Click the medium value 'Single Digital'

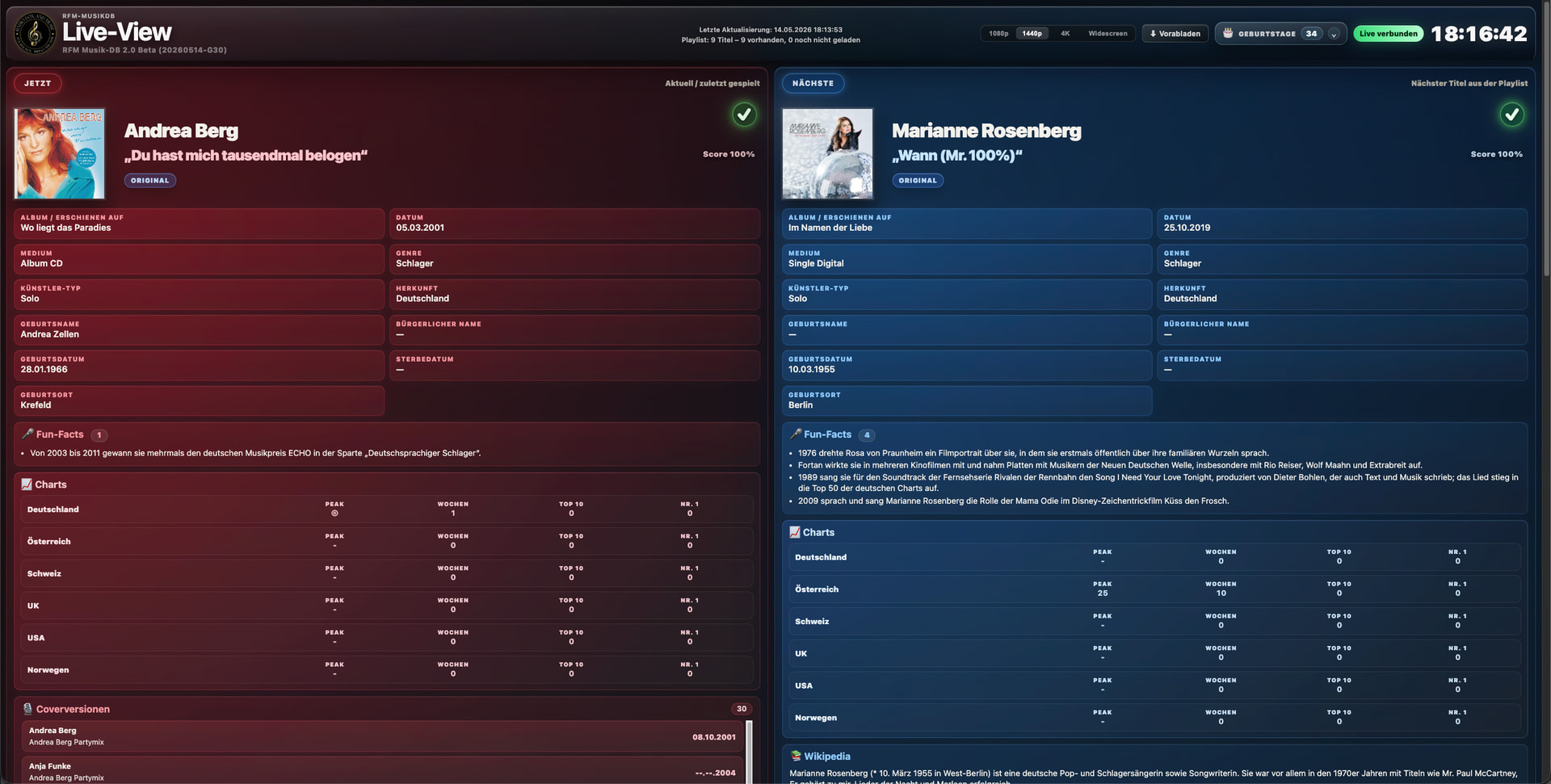coord(816,263)
